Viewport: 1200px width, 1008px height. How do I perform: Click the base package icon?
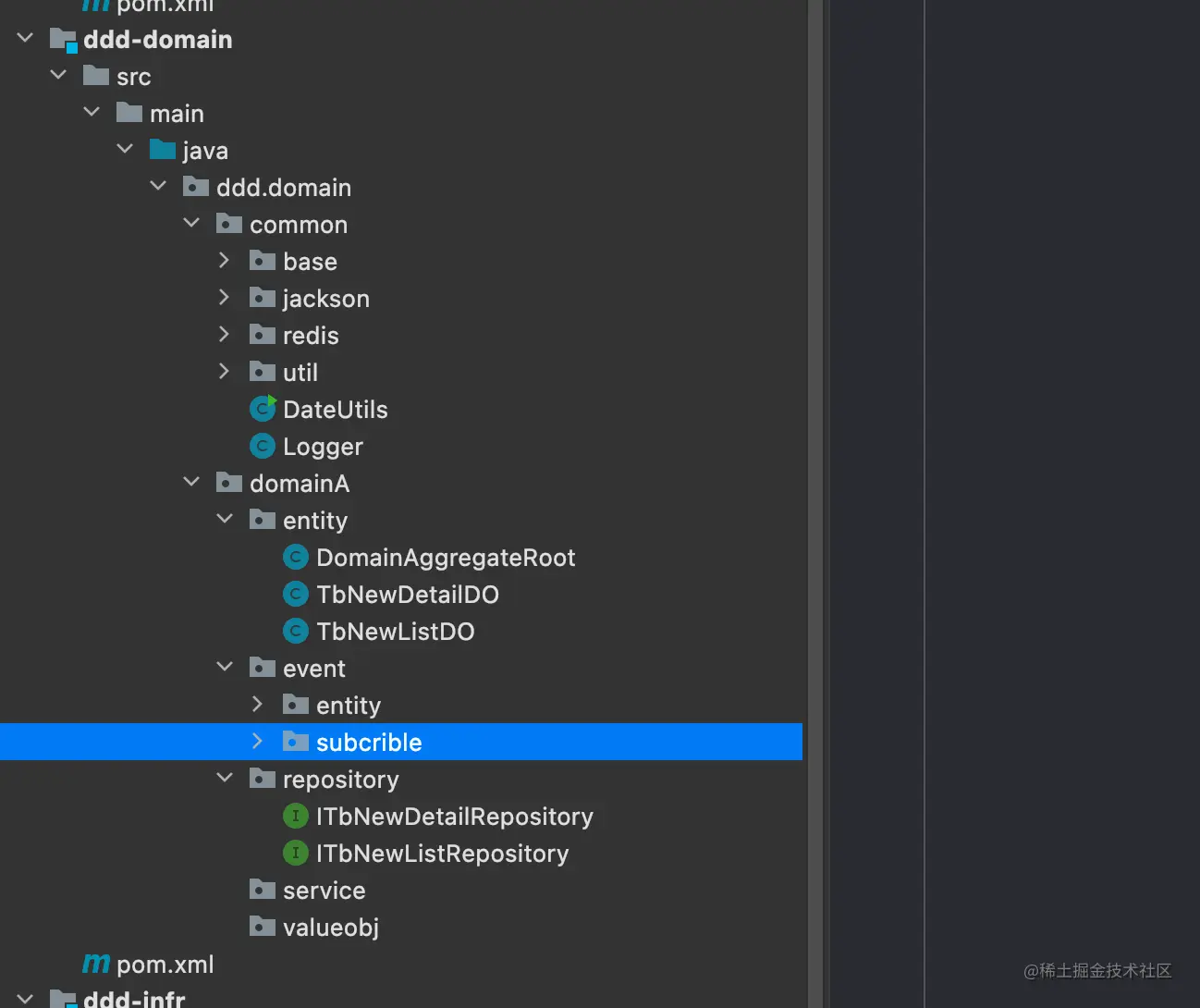tap(263, 261)
